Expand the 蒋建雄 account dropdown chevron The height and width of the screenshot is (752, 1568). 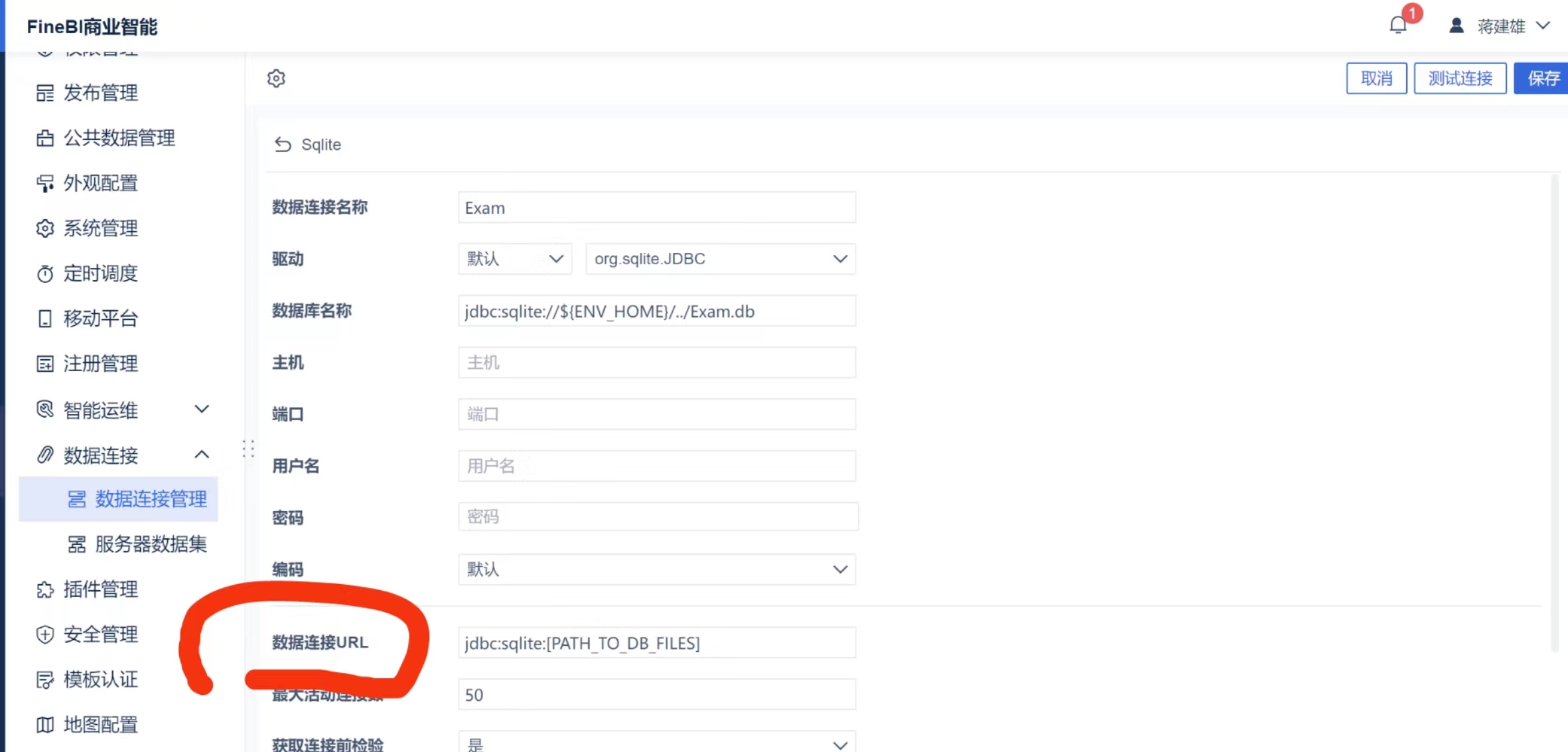pyautogui.click(x=1543, y=26)
